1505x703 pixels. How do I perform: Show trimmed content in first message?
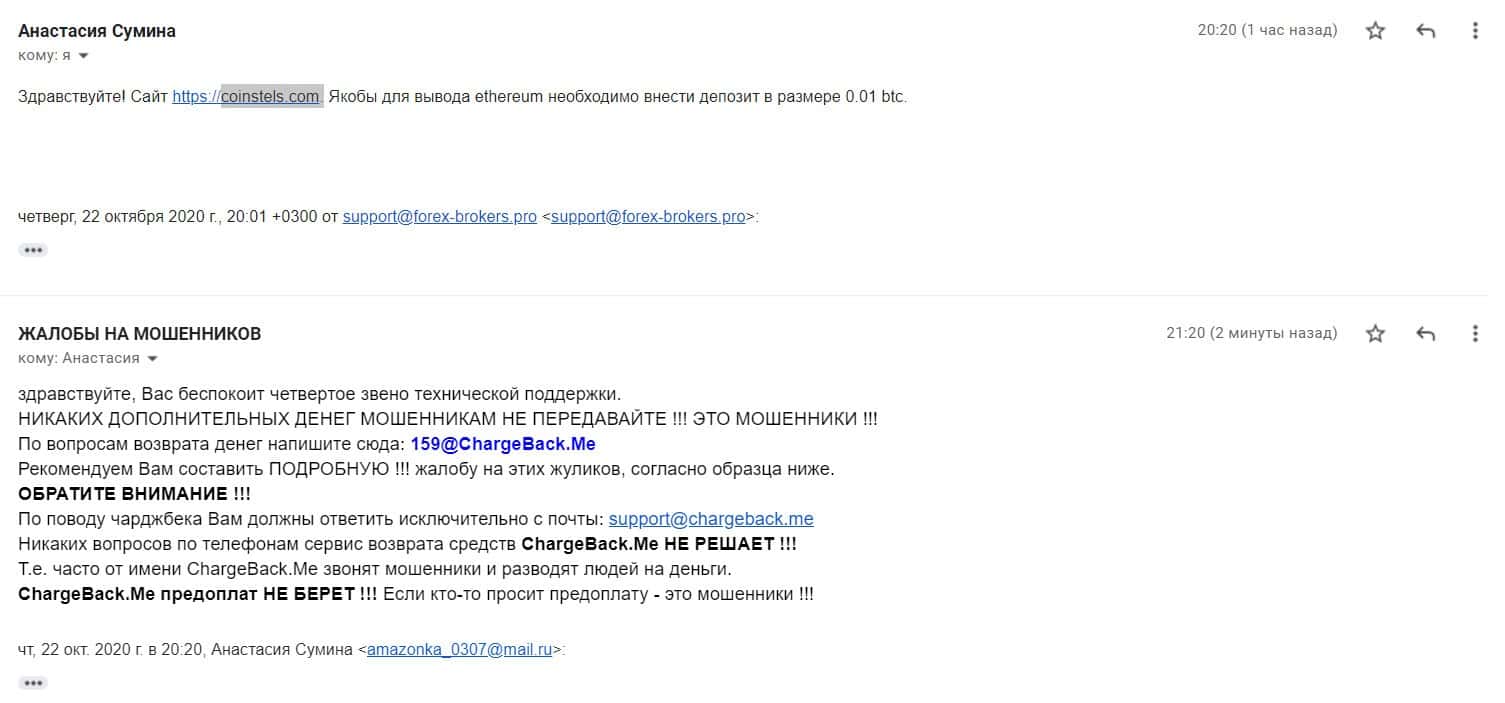[33, 249]
